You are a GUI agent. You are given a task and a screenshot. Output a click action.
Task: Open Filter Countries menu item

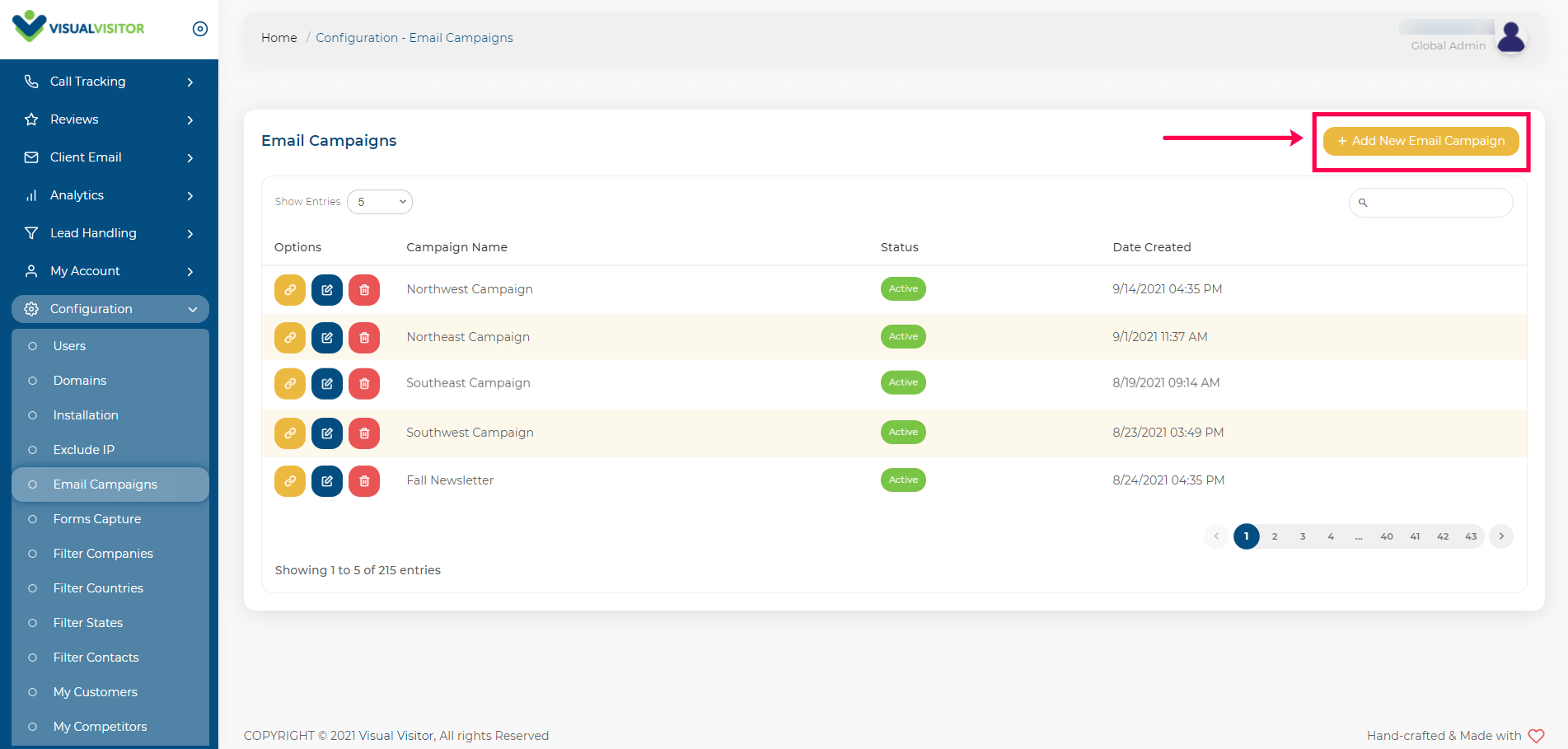[110, 588]
